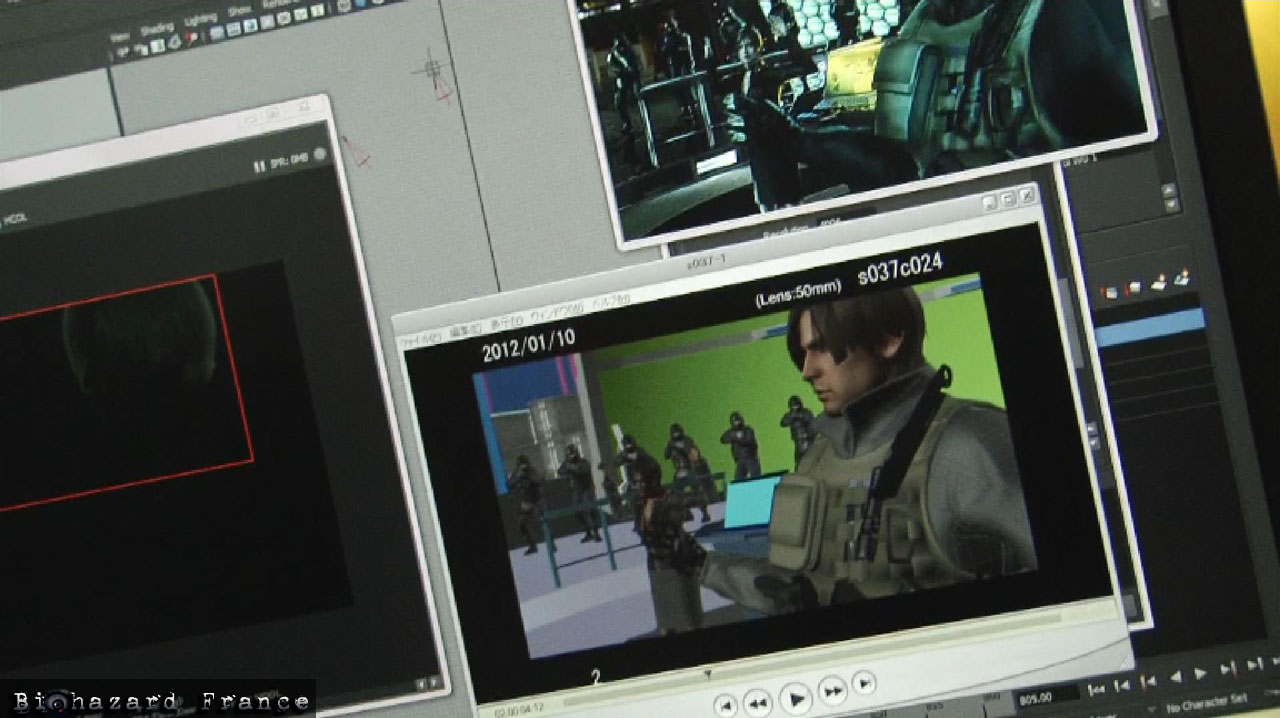
Task: Go to the start of the Maya playback range
Action: click(1097, 688)
